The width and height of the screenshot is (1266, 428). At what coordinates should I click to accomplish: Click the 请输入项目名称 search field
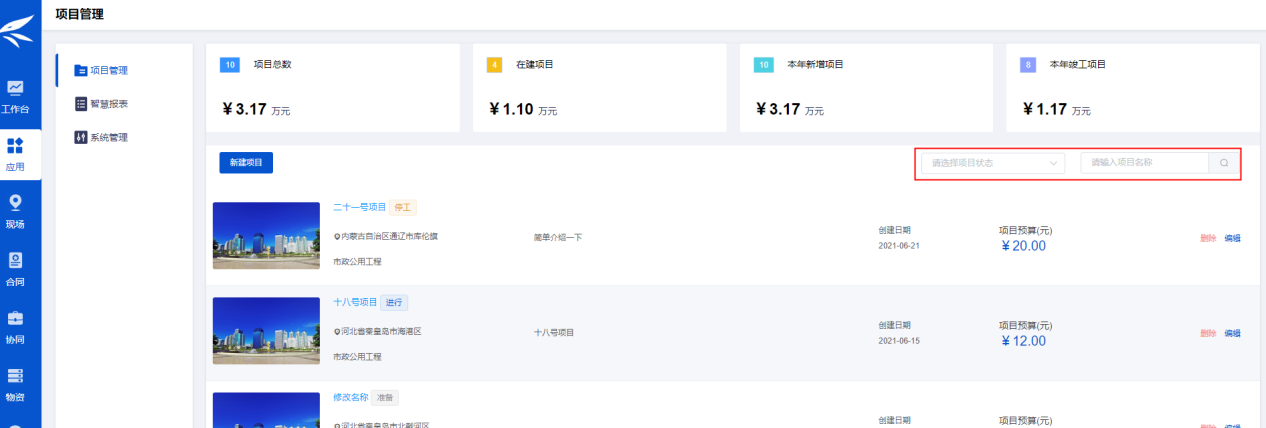(x=1144, y=162)
